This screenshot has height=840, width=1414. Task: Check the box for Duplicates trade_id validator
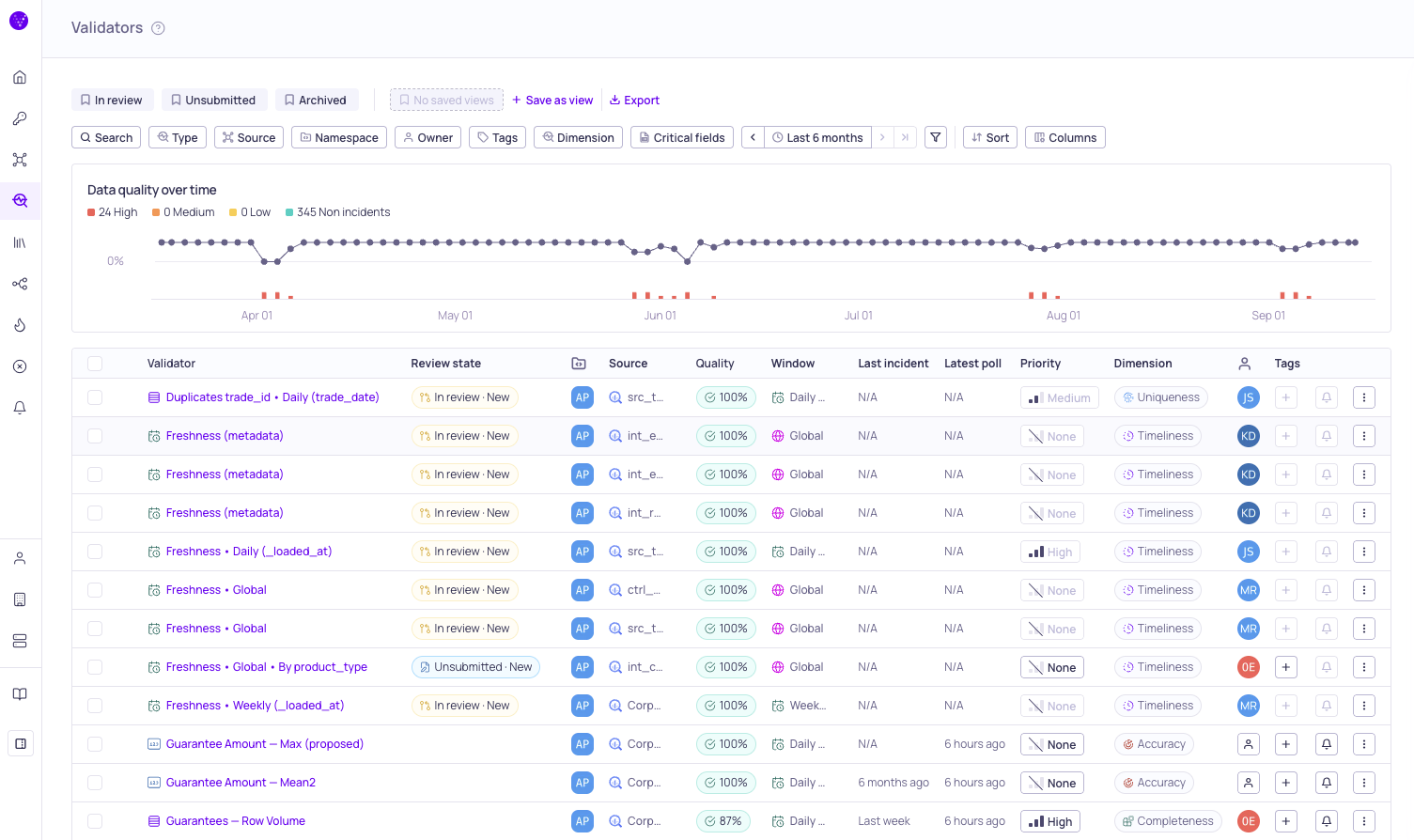[95, 397]
